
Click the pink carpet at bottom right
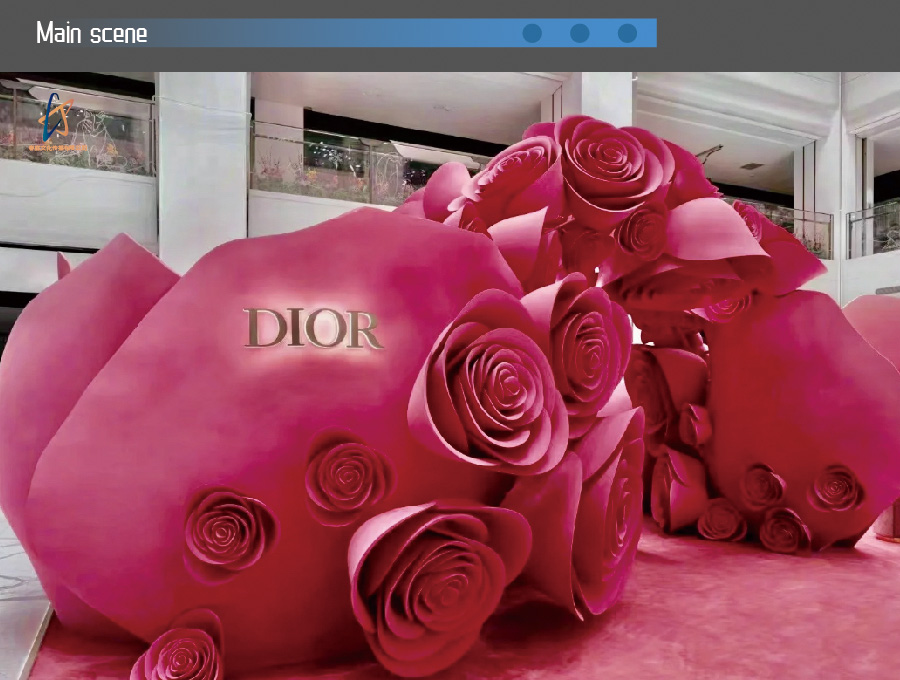780,620
